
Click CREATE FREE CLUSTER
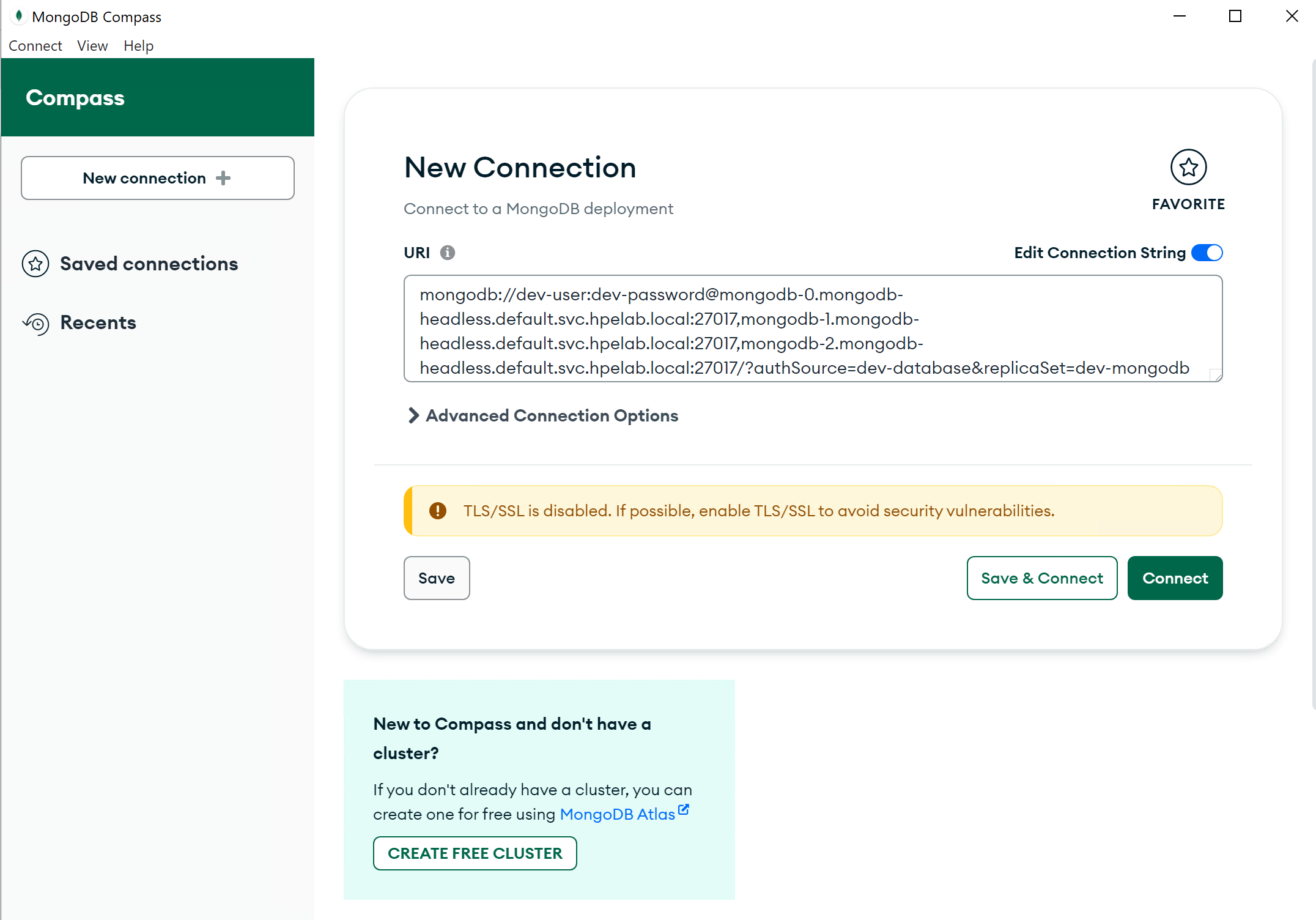[475, 853]
